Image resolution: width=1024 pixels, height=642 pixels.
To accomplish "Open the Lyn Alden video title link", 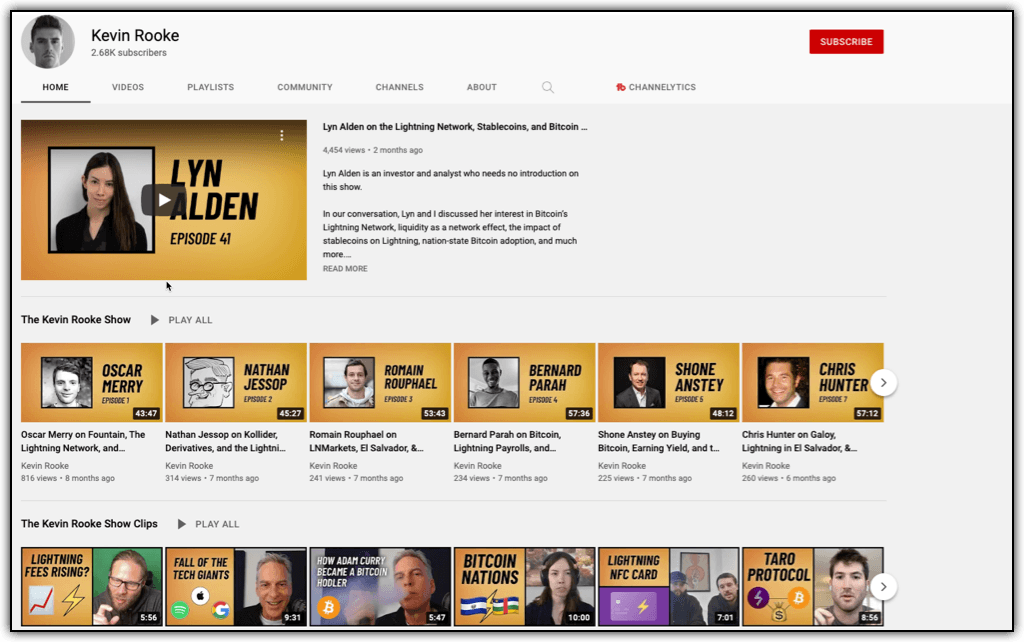I will pyautogui.click(x=455, y=127).
